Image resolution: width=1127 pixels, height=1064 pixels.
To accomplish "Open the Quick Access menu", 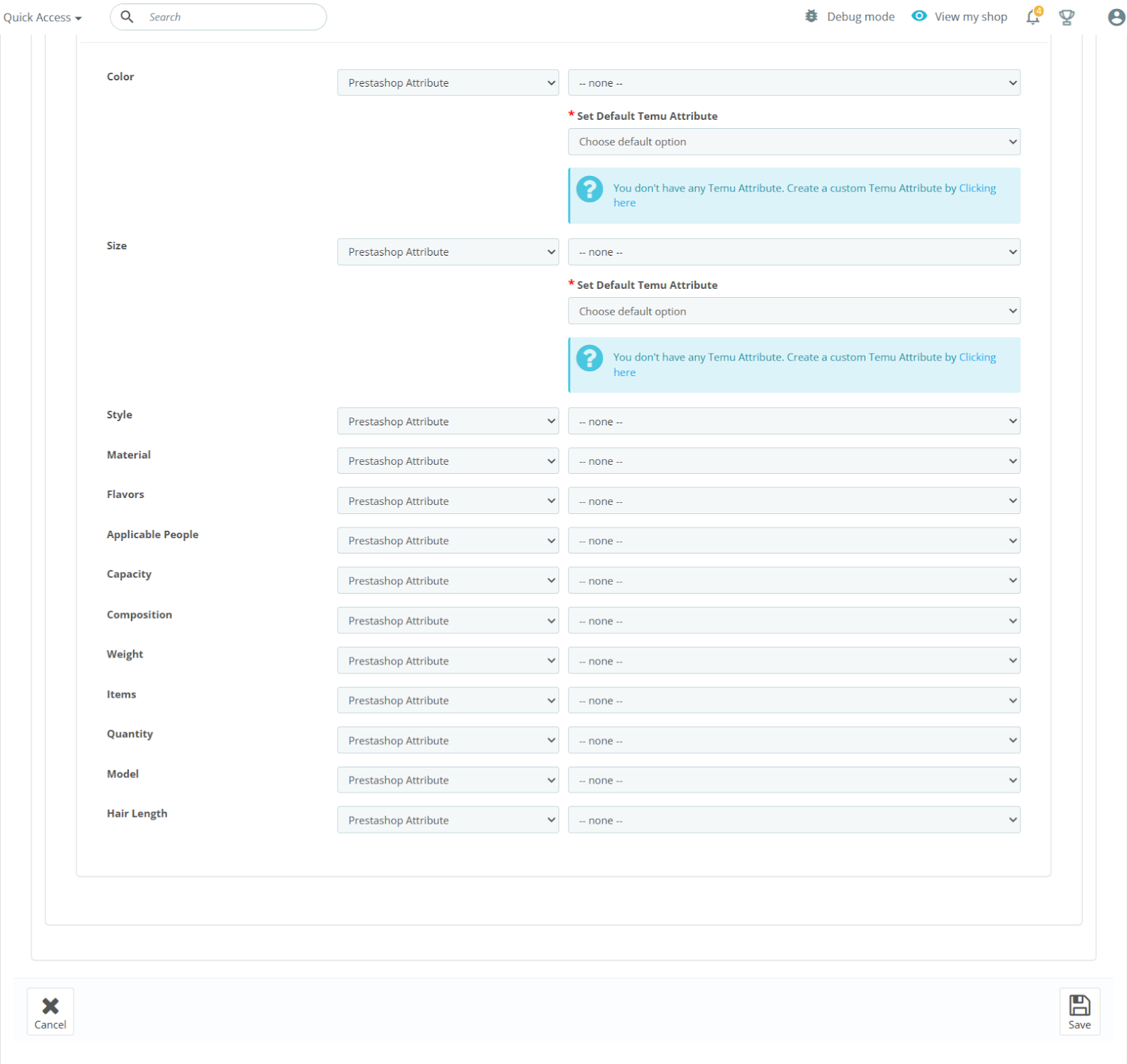I will click(x=42, y=18).
